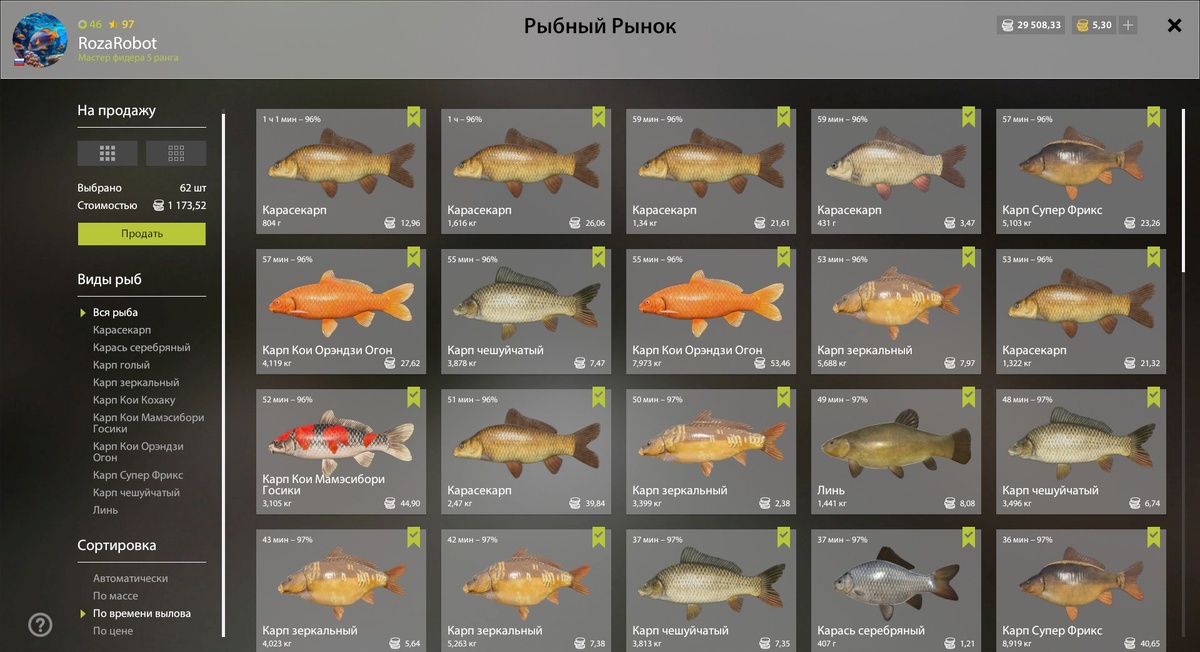Click the silver coins balance icon

1007,25
